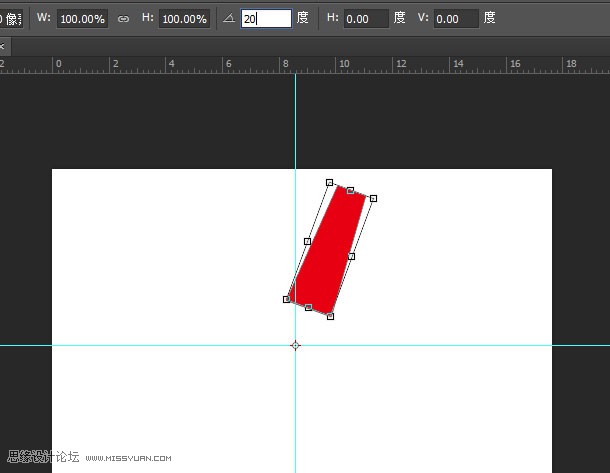Screen dimensions: 610x473
Task: Click the horizontal ruler at mark 10
Action: [343, 64]
